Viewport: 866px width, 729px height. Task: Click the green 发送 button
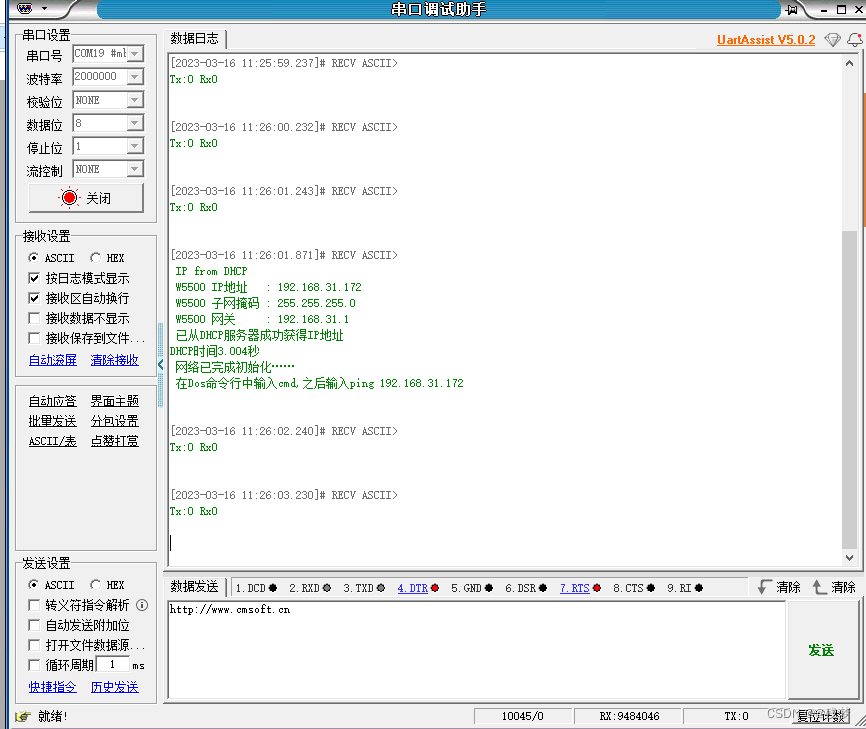point(821,650)
